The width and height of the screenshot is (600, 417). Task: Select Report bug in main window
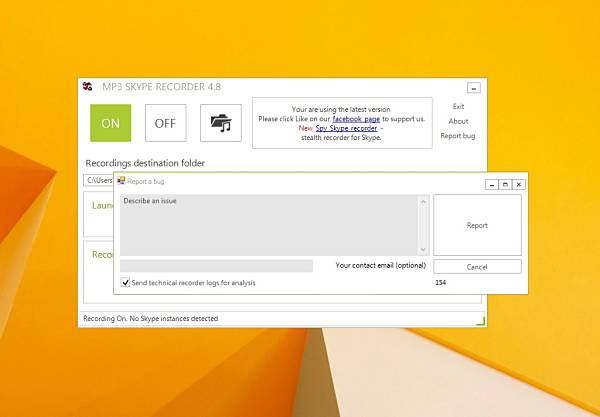tap(458, 136)
